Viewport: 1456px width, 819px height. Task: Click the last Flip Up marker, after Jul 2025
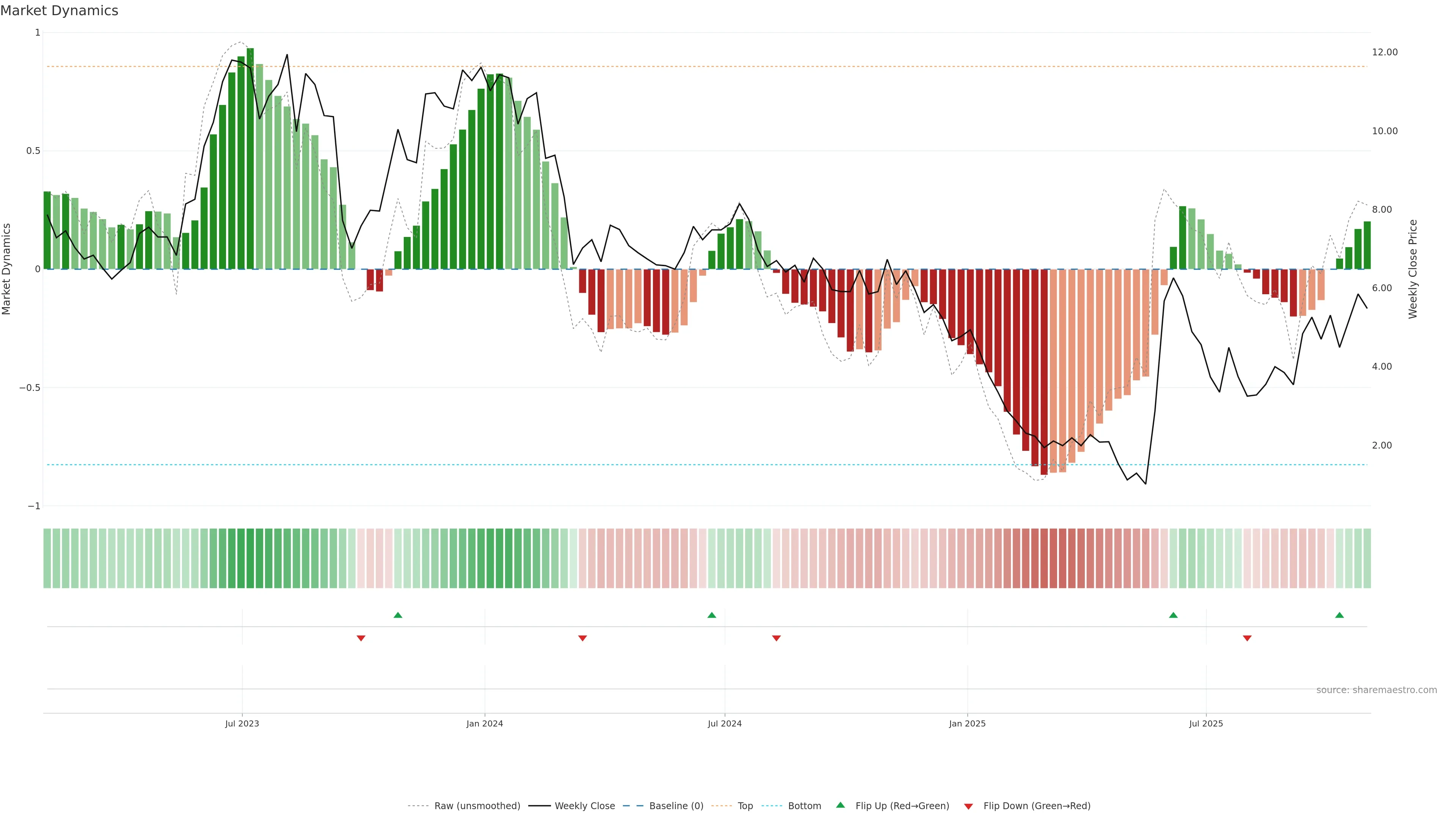pos(1340,615)
